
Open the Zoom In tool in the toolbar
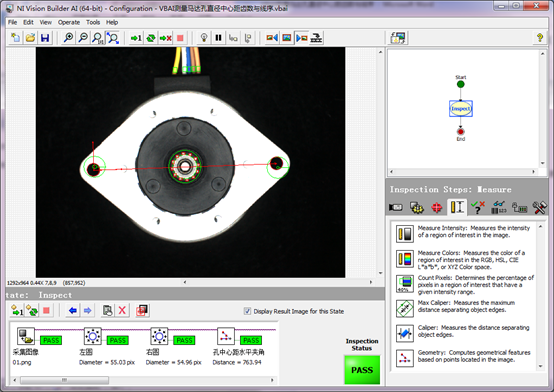[68, 38]
